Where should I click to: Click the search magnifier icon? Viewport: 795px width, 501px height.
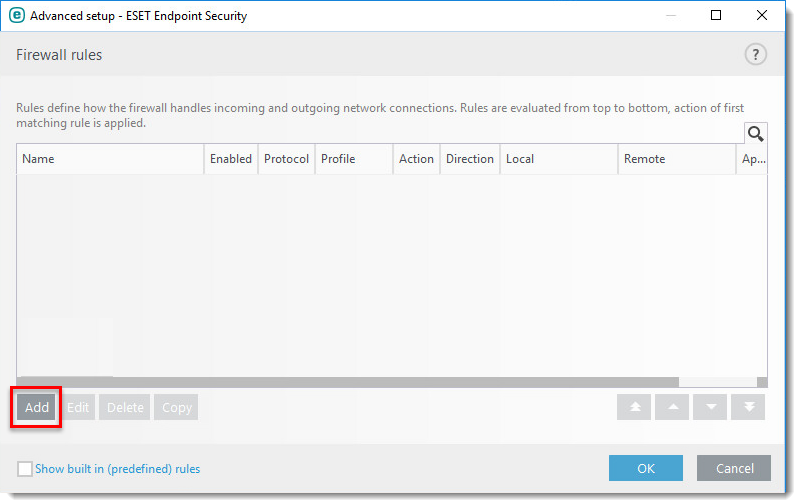click(755, 134)
